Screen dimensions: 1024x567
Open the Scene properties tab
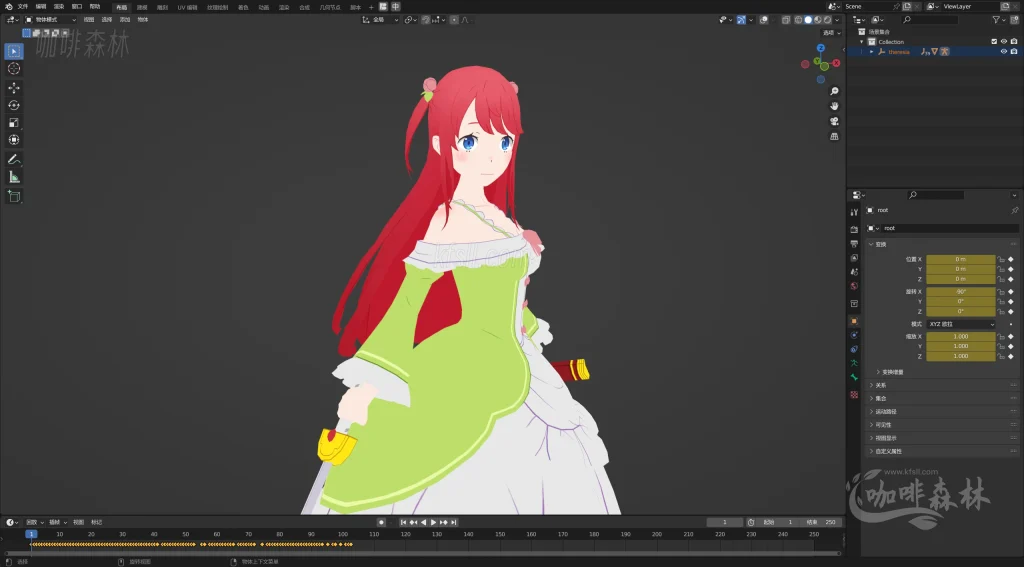click(x=854, y=272)
